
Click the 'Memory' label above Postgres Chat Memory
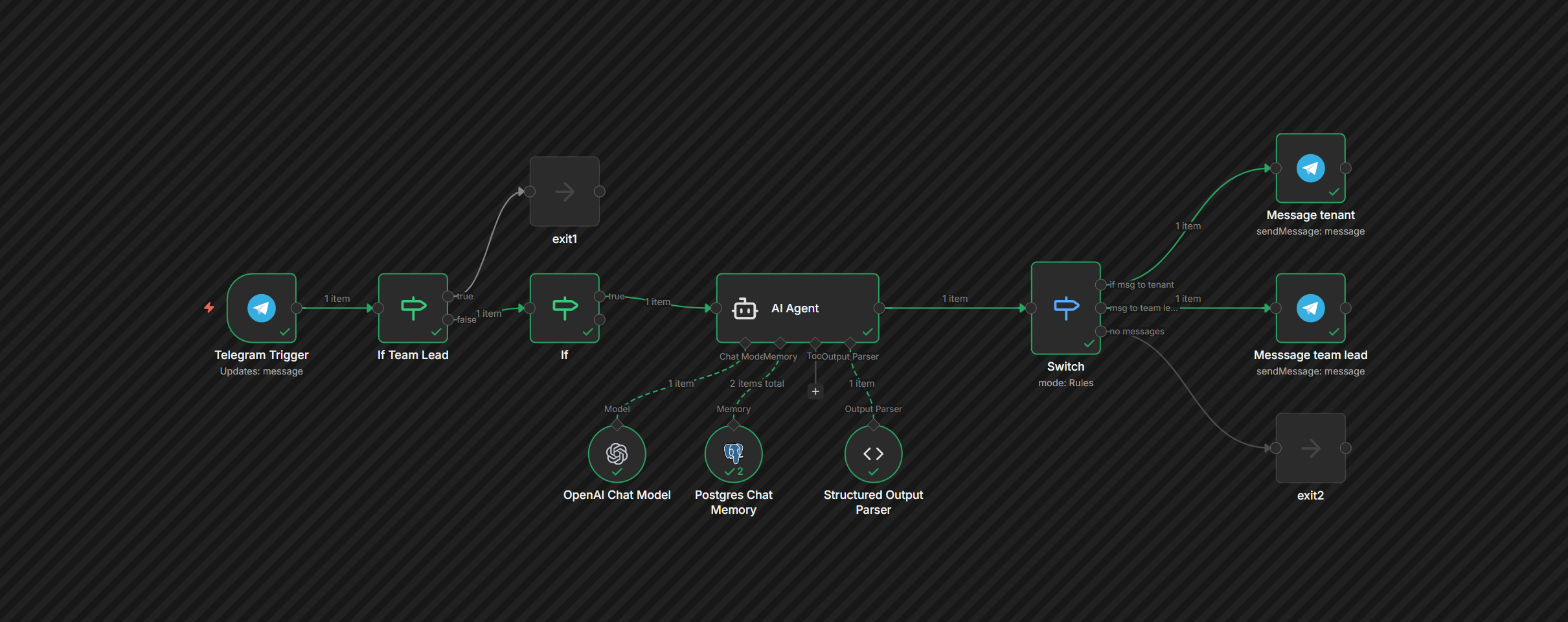click(734, 409)
